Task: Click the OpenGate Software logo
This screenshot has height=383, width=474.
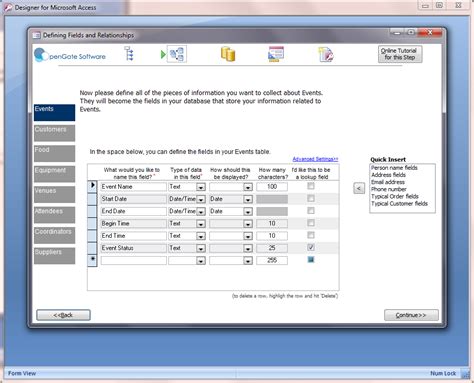Action: coord(70,55)
